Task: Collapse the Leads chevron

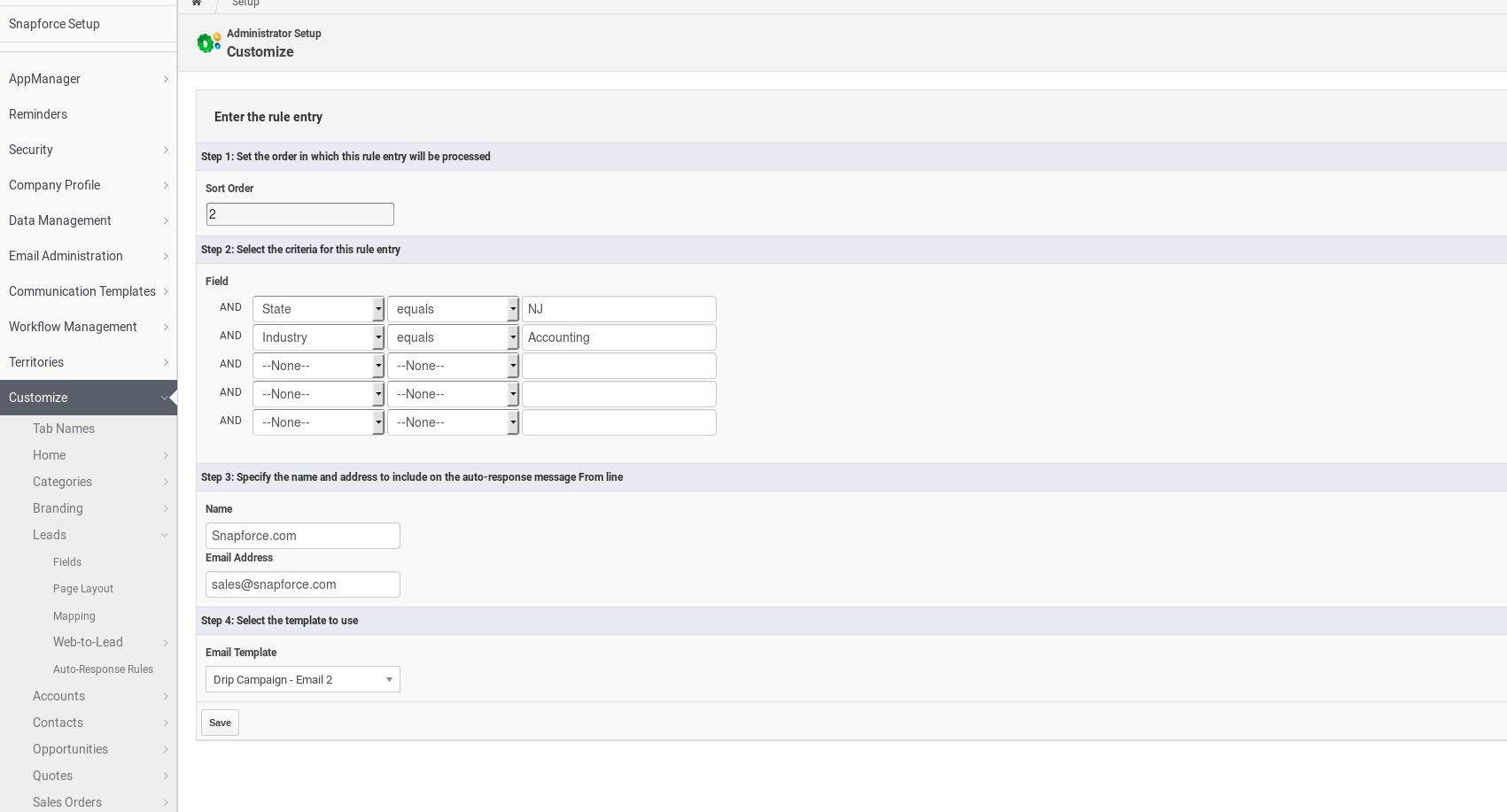Action: coord(165,535)
